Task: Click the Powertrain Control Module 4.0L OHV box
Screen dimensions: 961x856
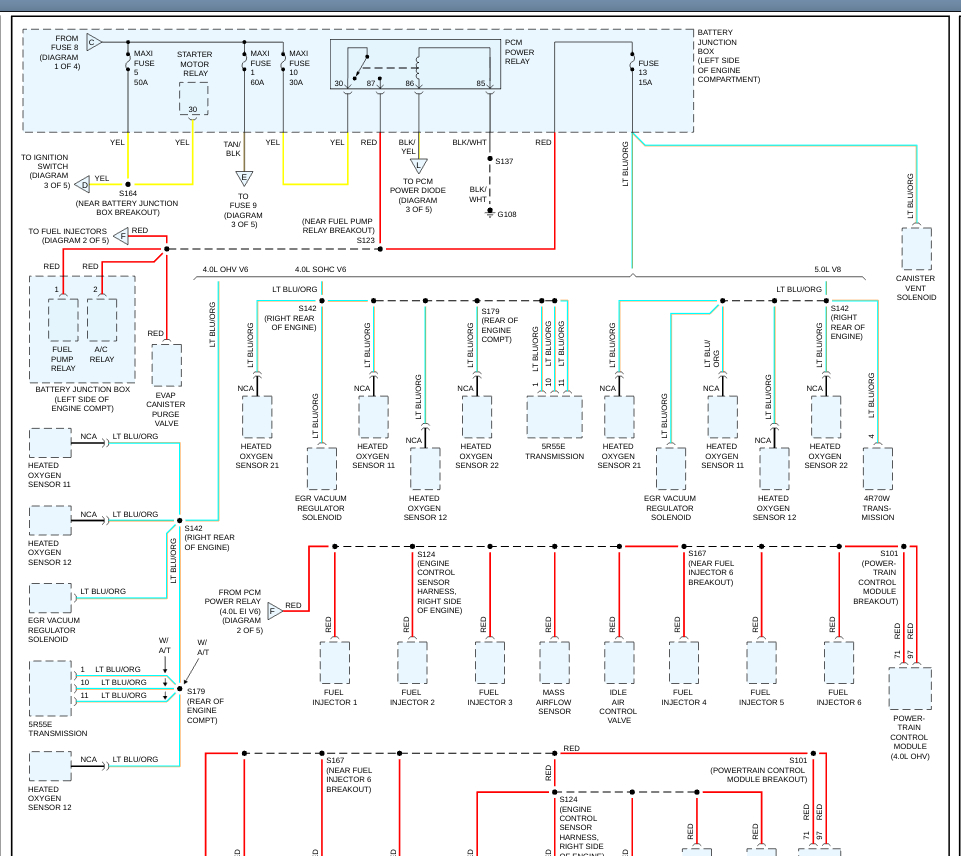Action: click(909, 689)
